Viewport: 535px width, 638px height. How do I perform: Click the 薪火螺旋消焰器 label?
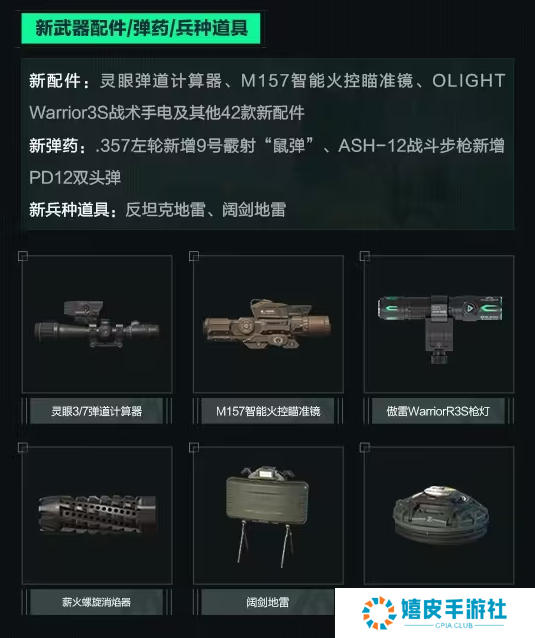point(96,602)
